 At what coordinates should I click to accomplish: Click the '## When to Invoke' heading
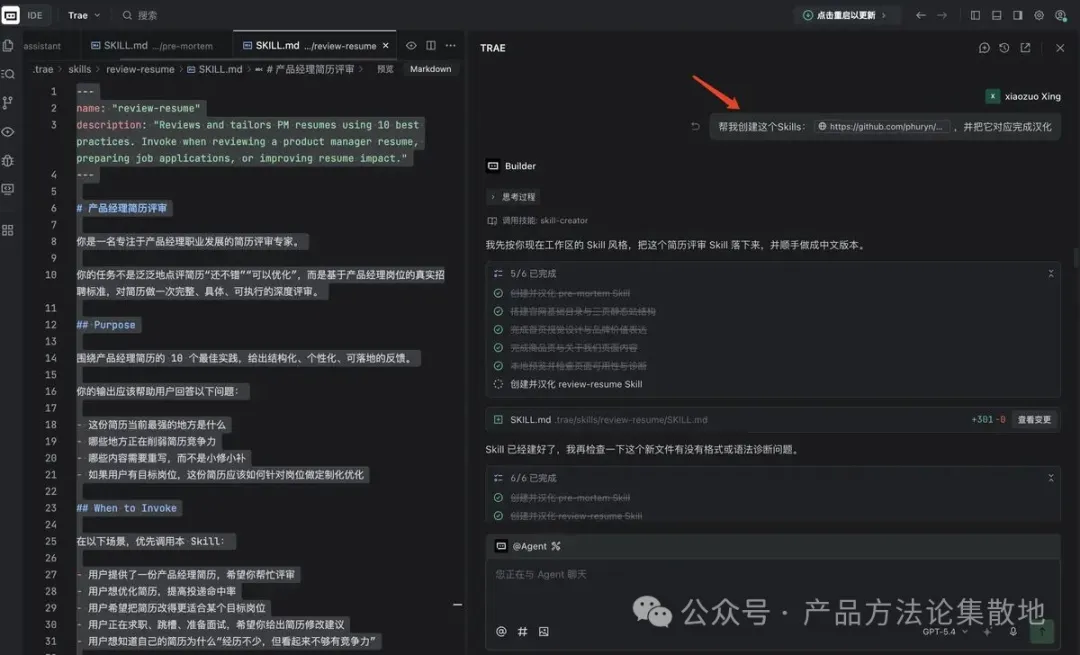click(x=127, y=508)
